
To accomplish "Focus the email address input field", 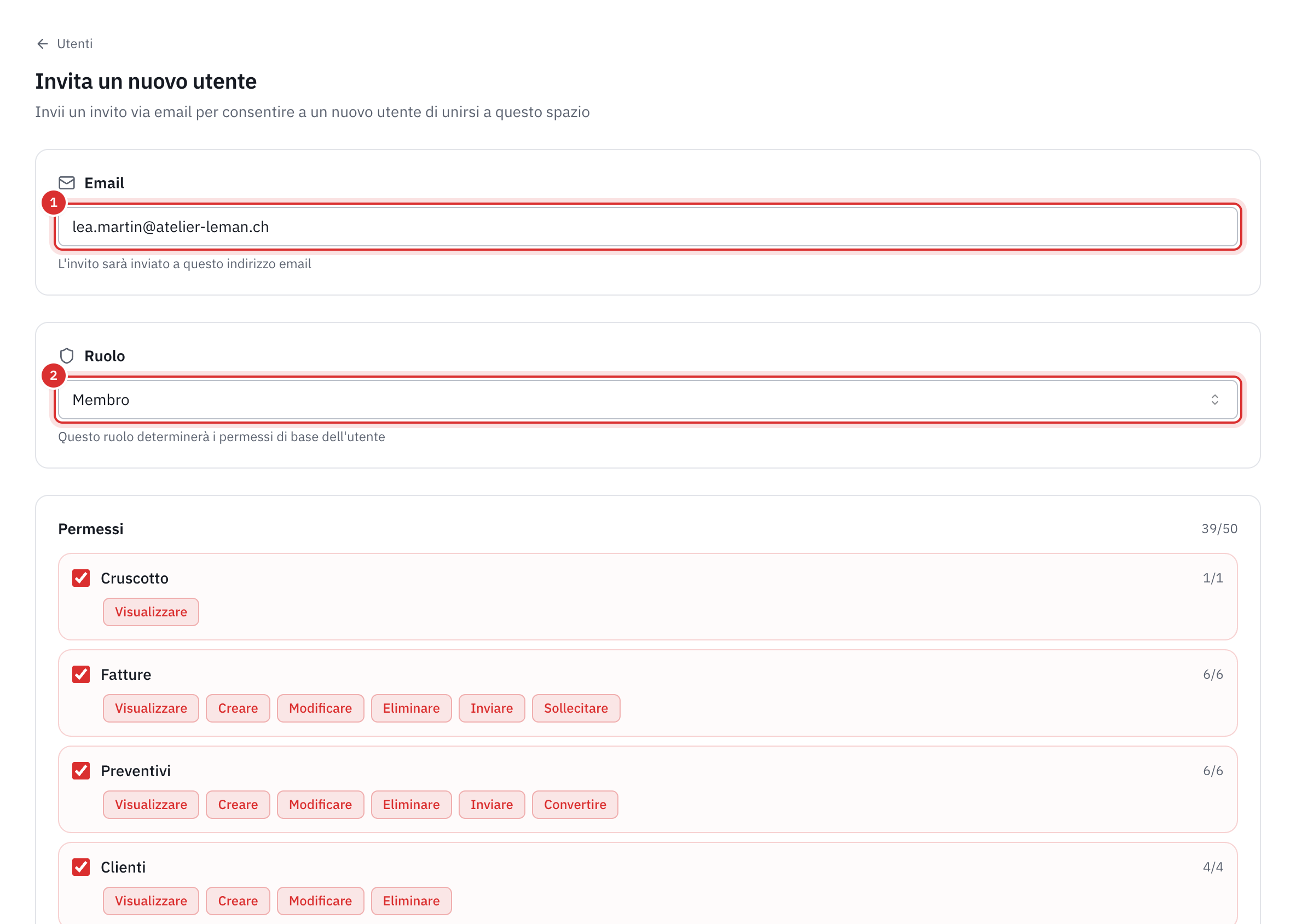I will click(x=648, y=227).
